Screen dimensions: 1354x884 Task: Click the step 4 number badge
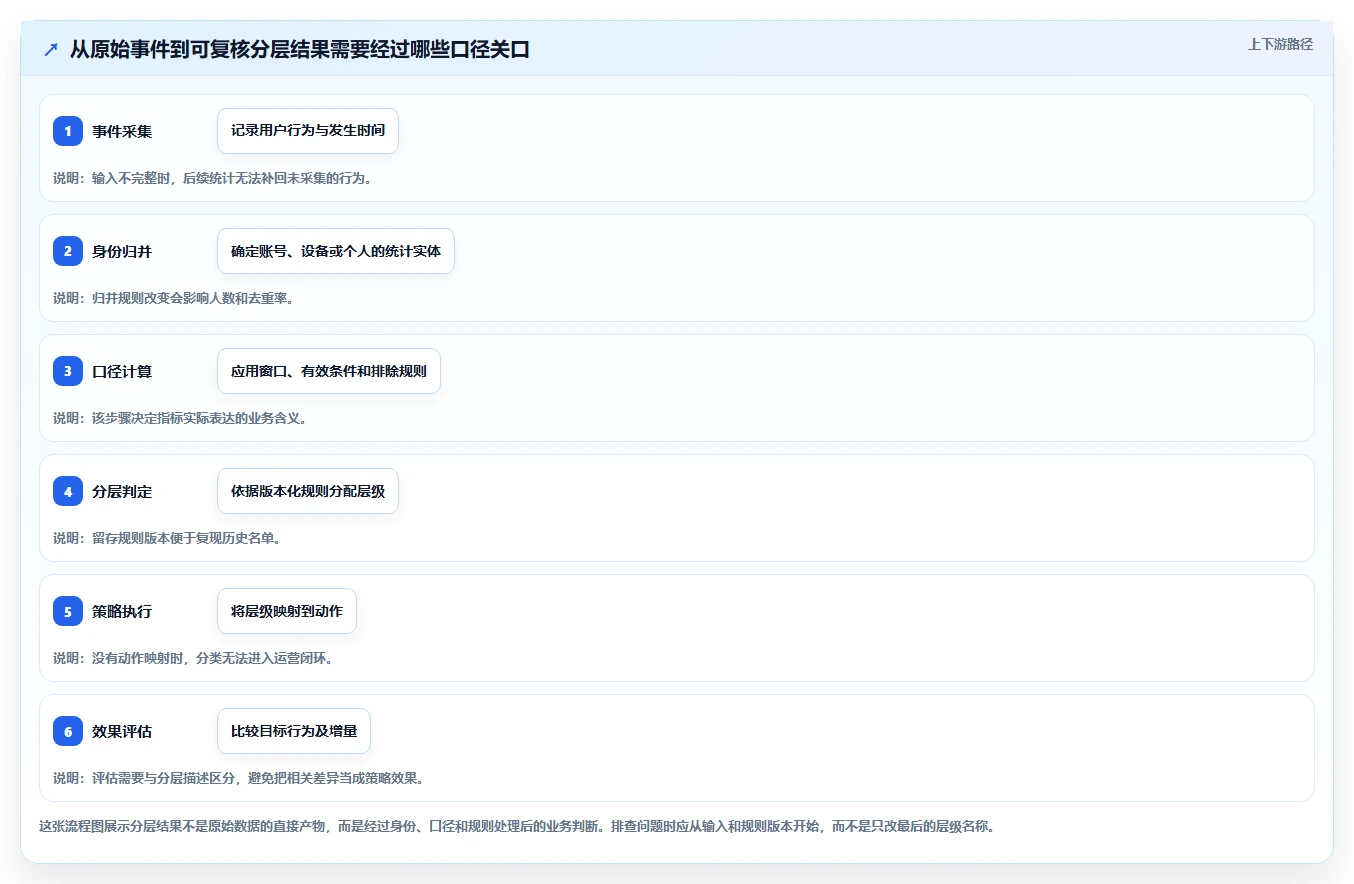[x=68, y=491]
